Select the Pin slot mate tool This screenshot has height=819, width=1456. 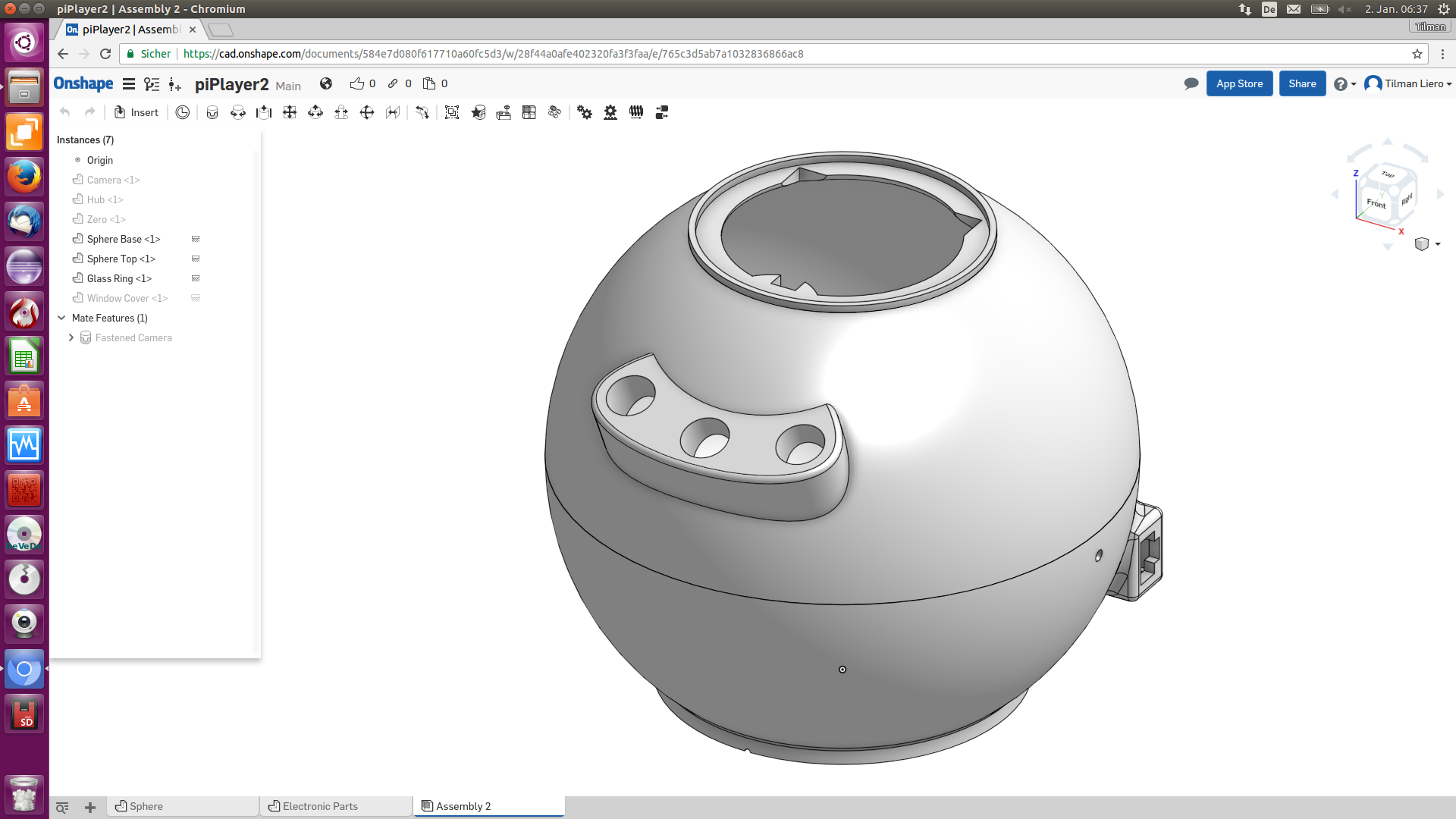coord(341,112)
